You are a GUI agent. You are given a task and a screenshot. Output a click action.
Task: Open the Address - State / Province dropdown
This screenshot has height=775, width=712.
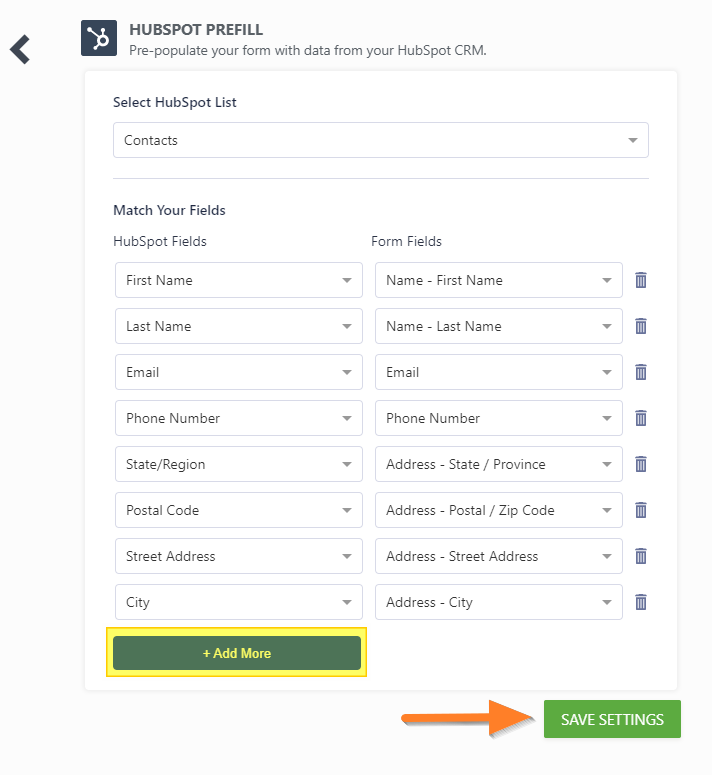click(499, 464)
